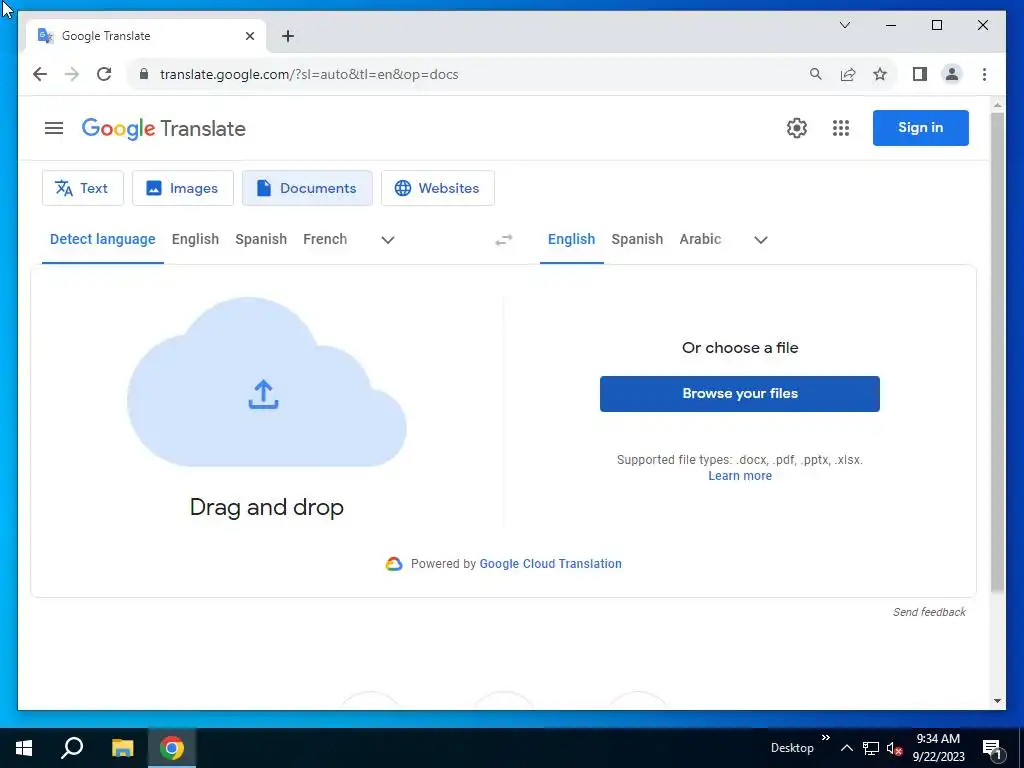
Task: Switch to Websites translation mode
Action: coord(438,188)
